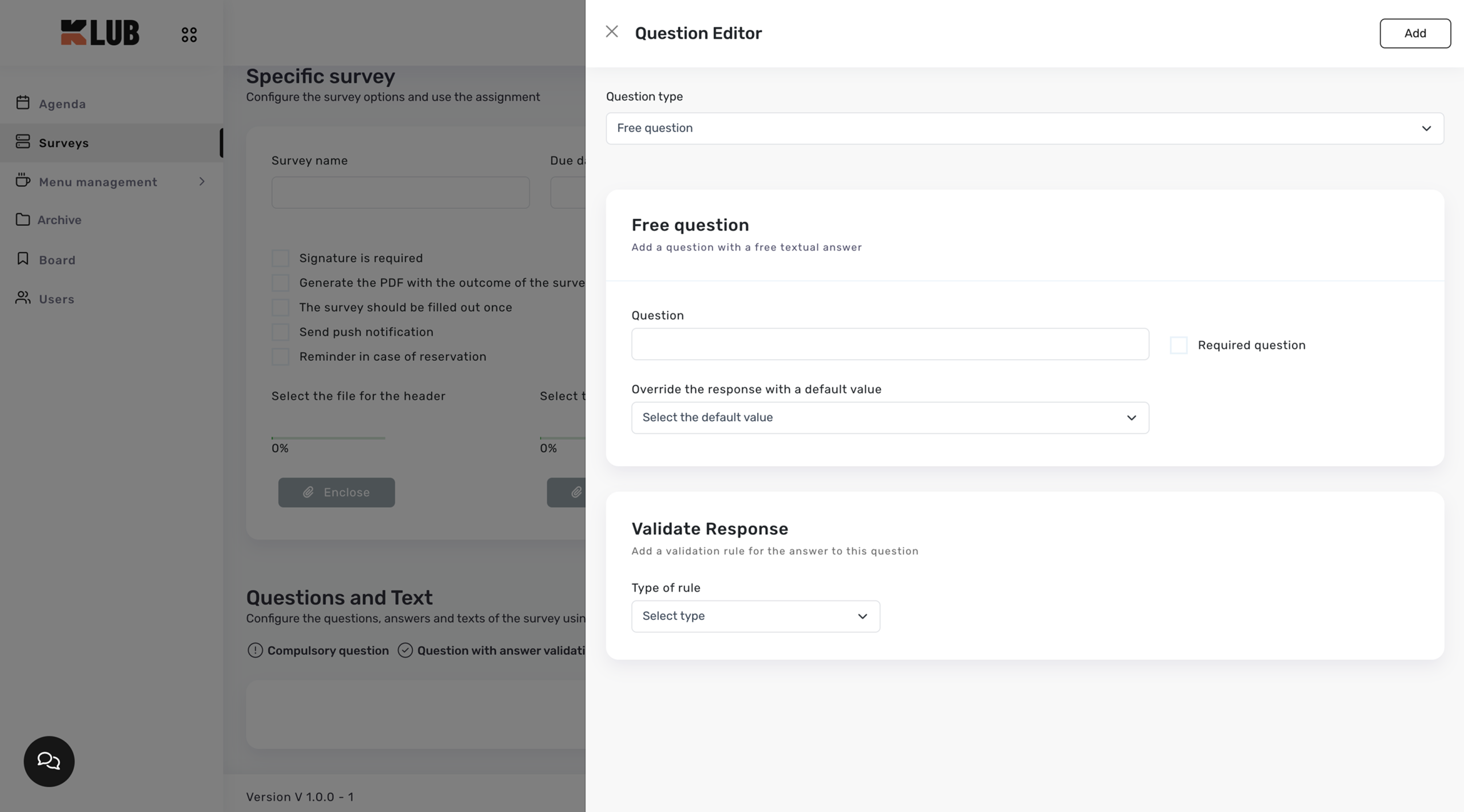The width and height of the screenshot is (1464, 812).
Task: Open the four-dots apps grid
Action: point(189,35)
